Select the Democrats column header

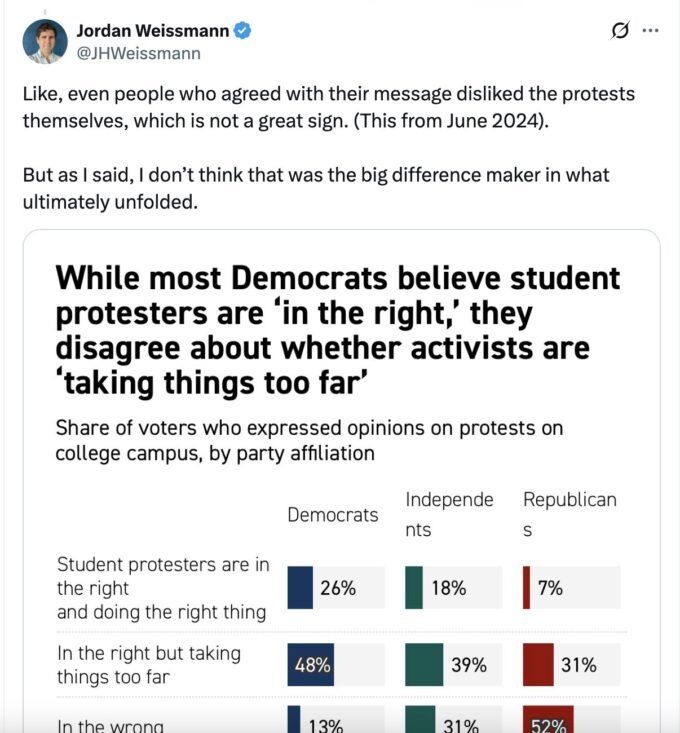332,514
